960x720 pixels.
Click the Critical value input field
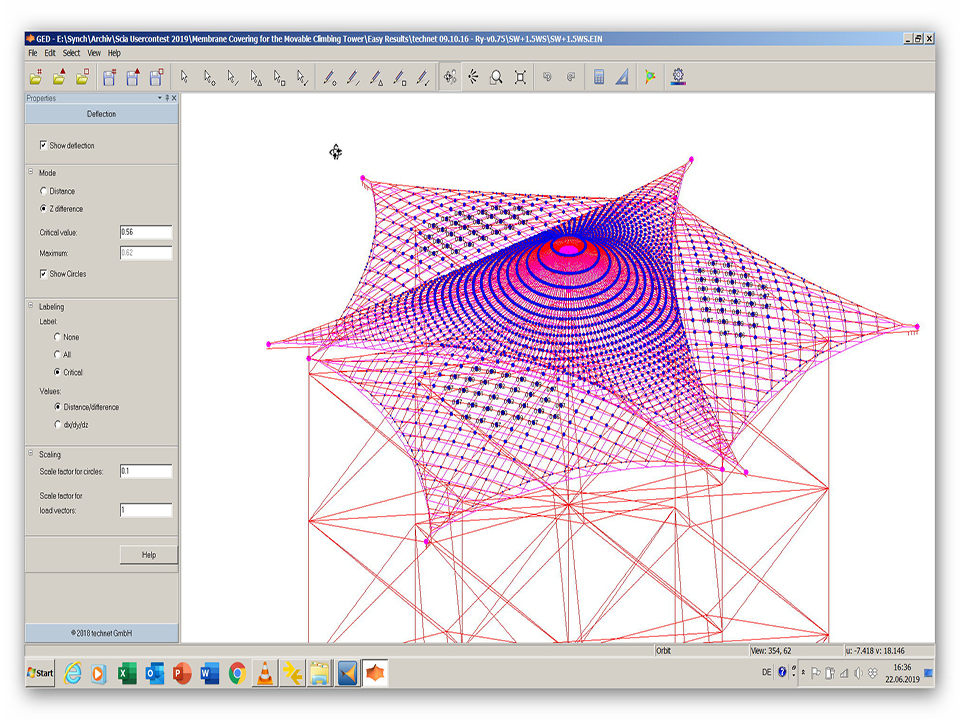click(146, 232)
